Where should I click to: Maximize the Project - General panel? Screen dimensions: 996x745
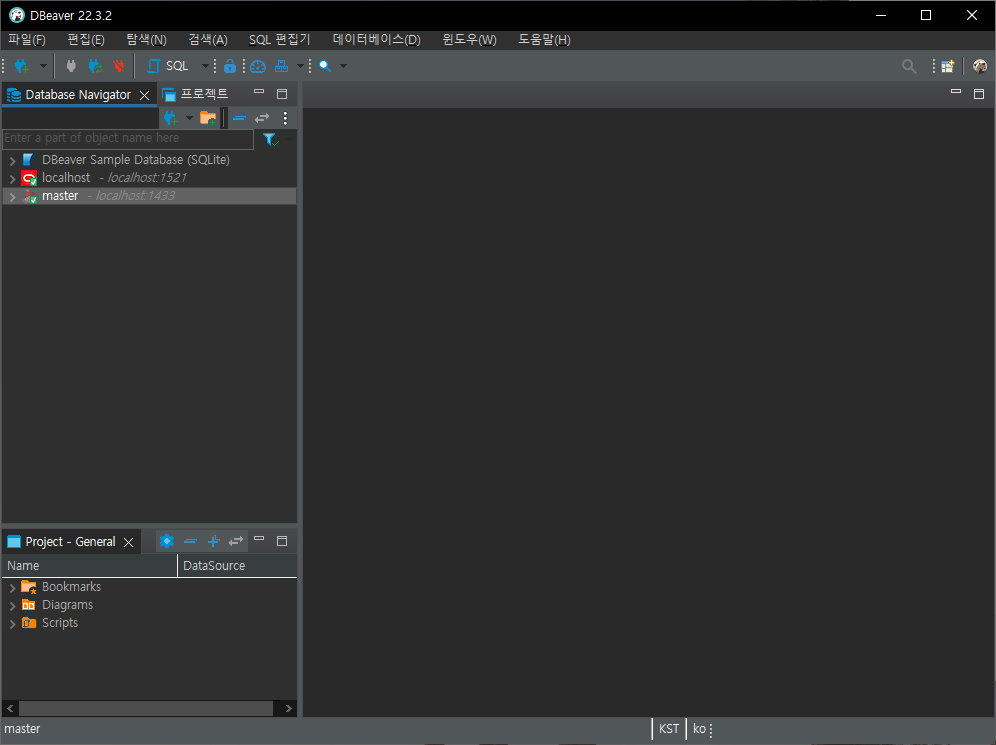pyautogui.click(x=282, y=541)
